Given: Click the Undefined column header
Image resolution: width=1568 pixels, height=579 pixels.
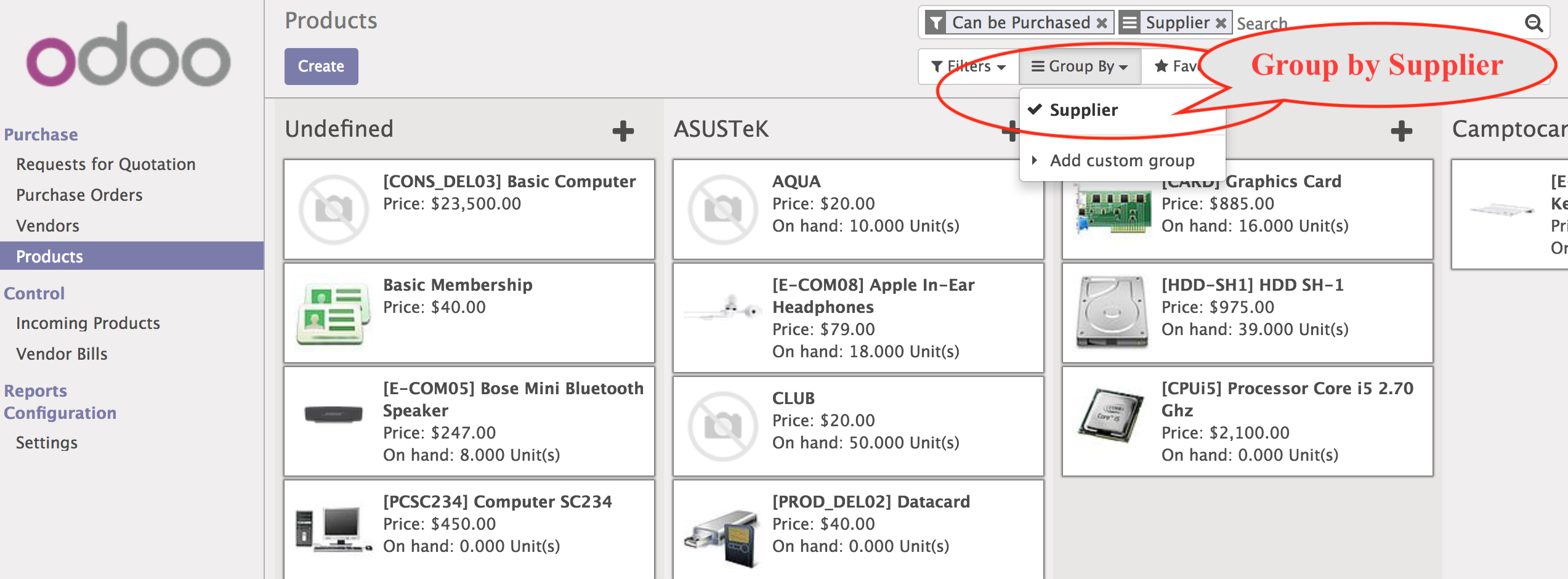Looking at the screenshot, I should [339, 129].
